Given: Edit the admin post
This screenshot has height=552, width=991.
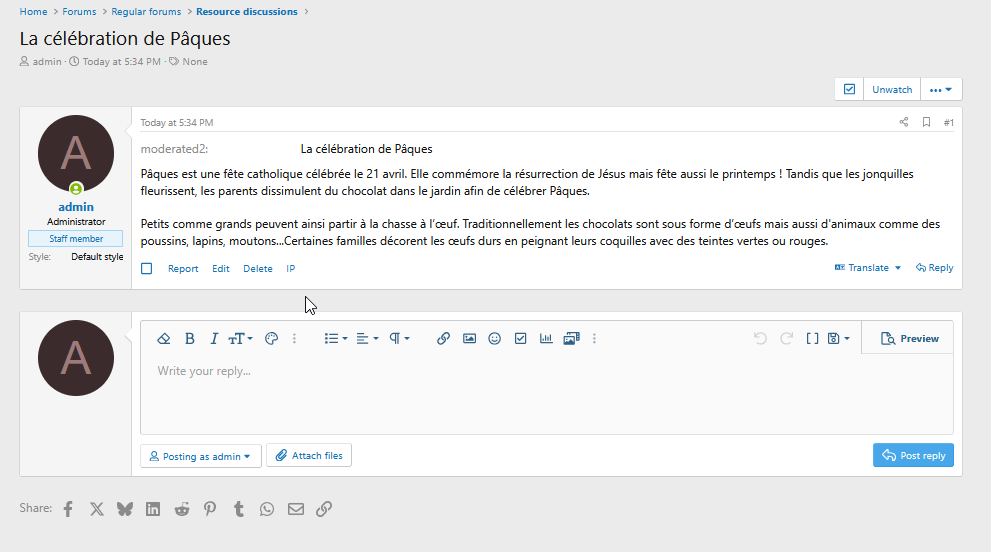Looking at the screenshot, I should point(221,269).
